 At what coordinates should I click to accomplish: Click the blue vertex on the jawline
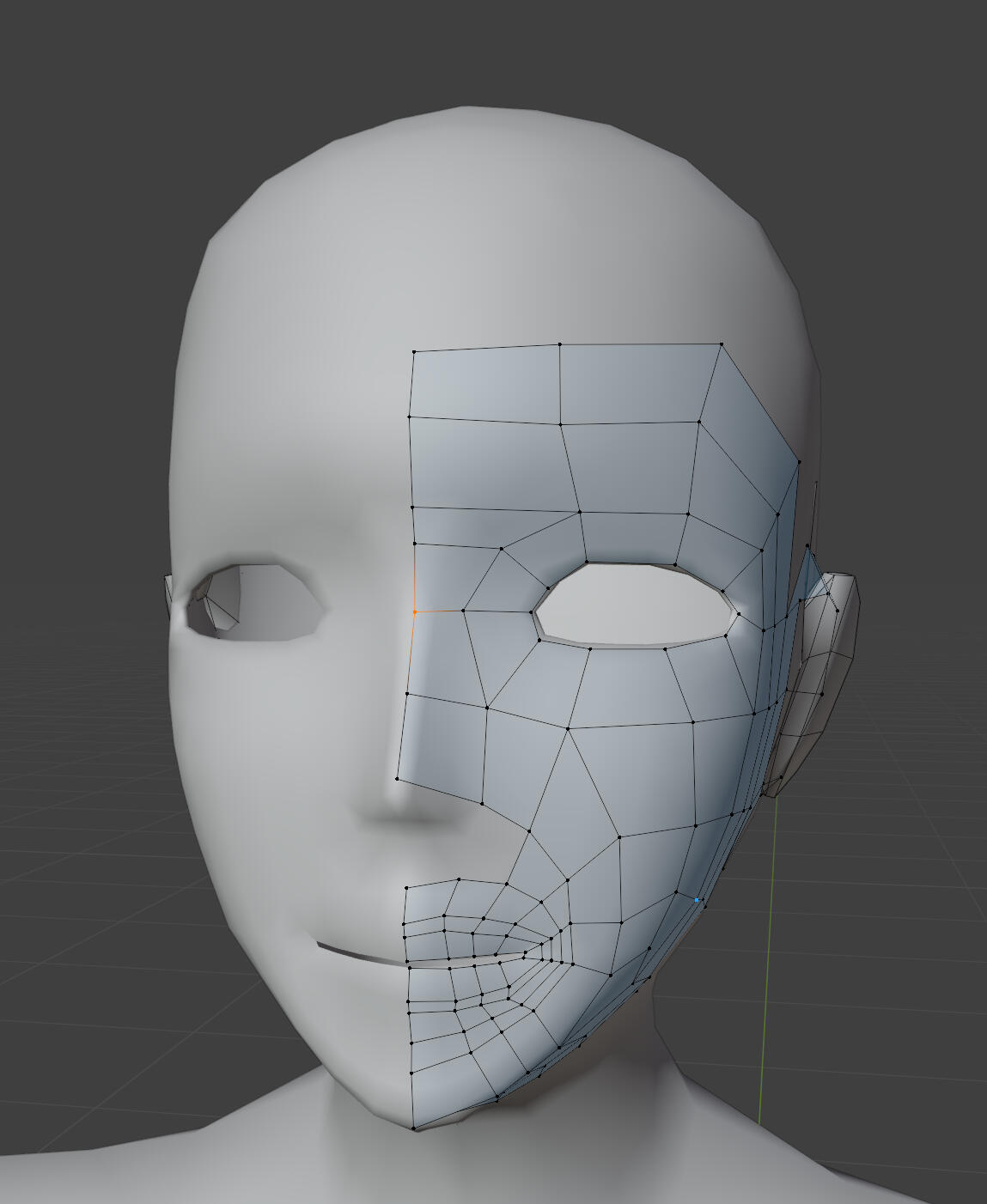pos(697,900)
